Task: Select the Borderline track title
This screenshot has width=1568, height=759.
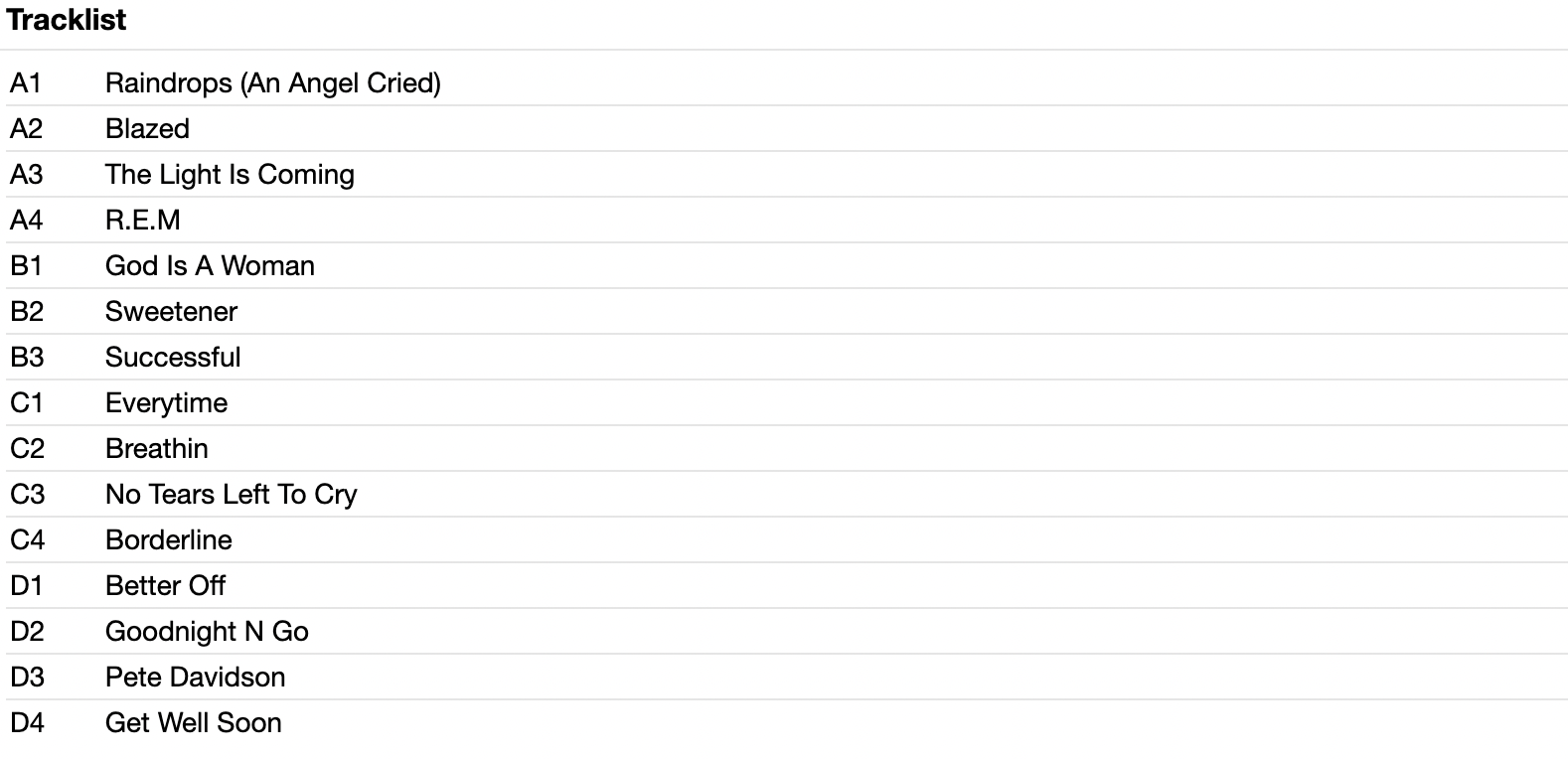Action: point(169,539)
